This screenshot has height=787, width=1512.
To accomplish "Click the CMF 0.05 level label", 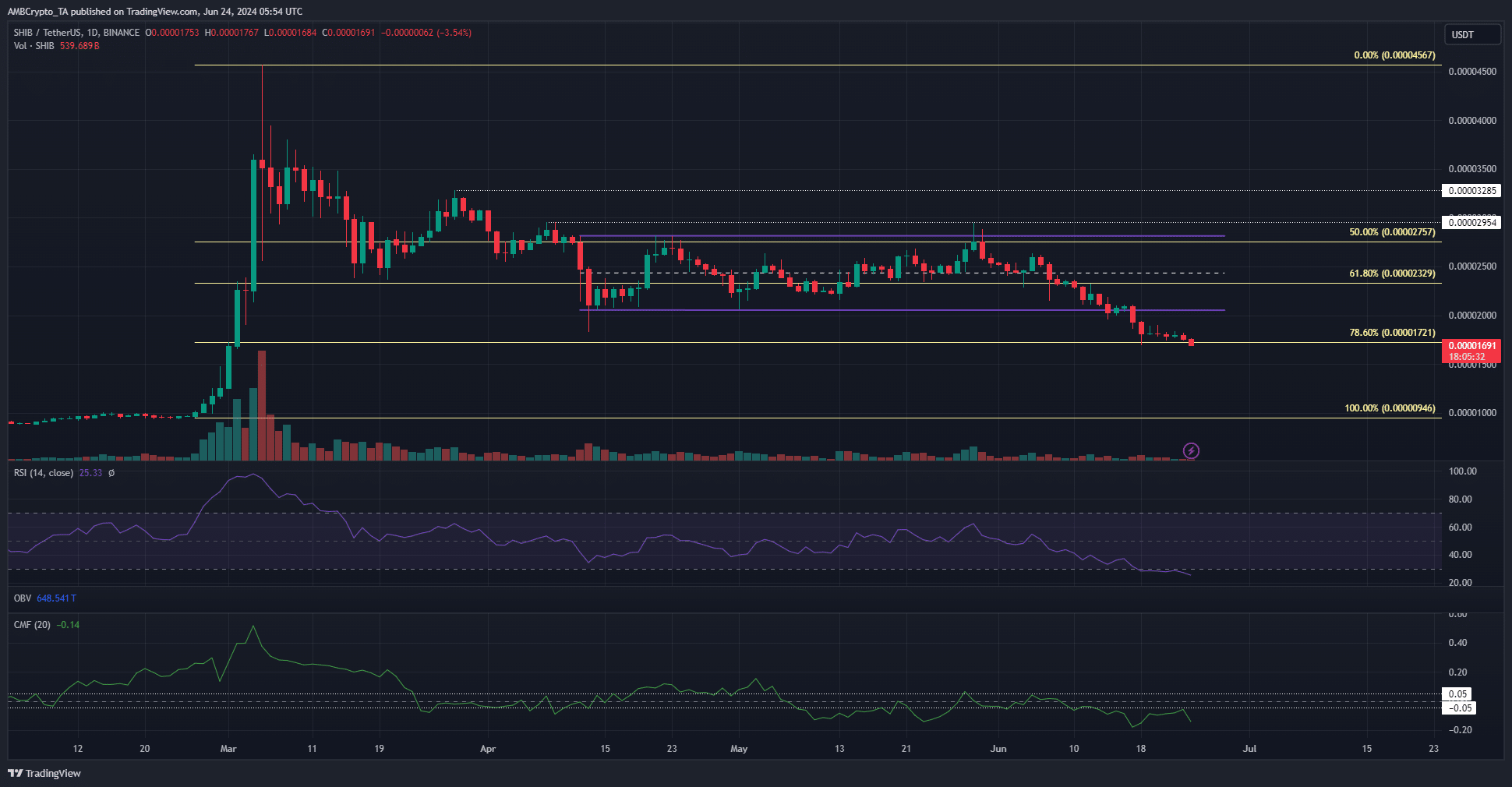I will click(1457, 694).
